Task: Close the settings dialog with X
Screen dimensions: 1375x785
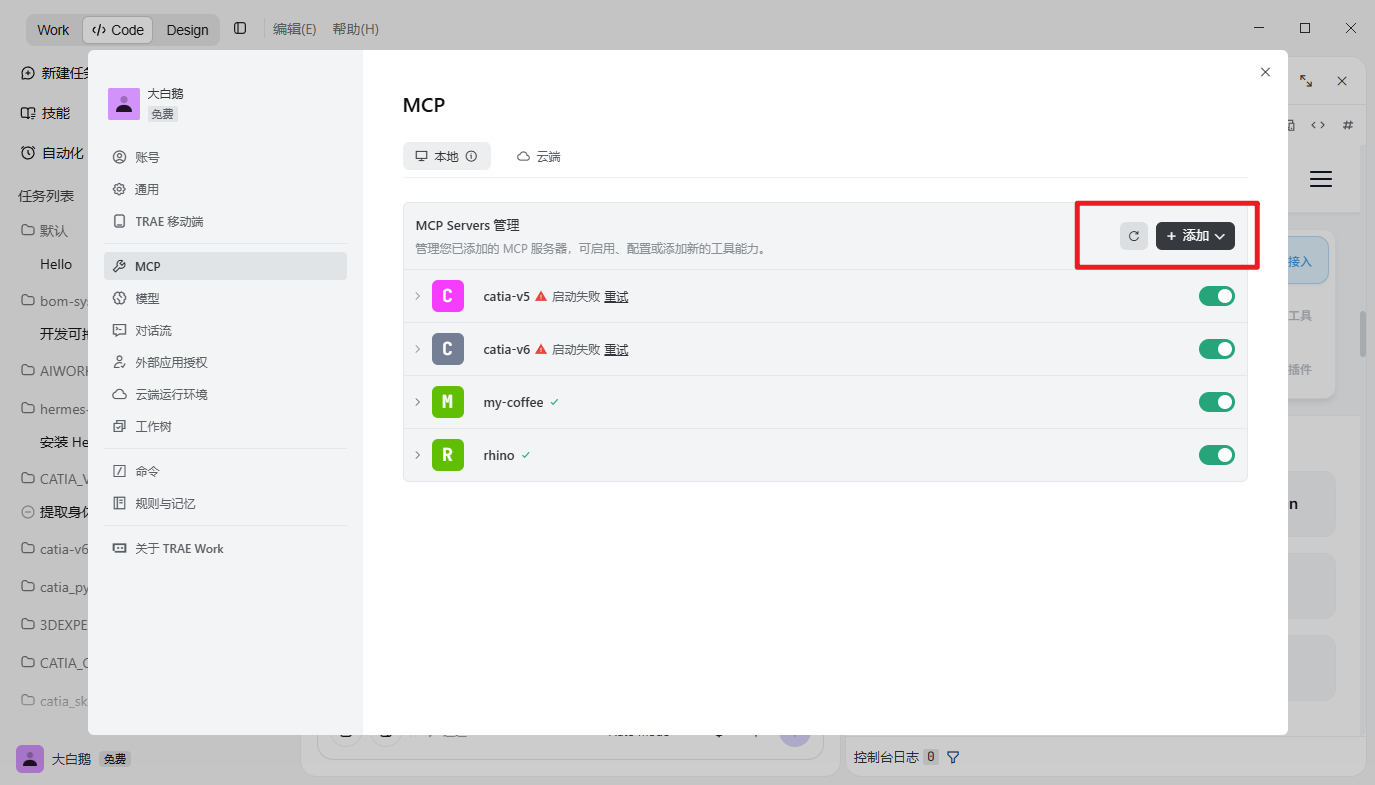Action: [1265, 72]
